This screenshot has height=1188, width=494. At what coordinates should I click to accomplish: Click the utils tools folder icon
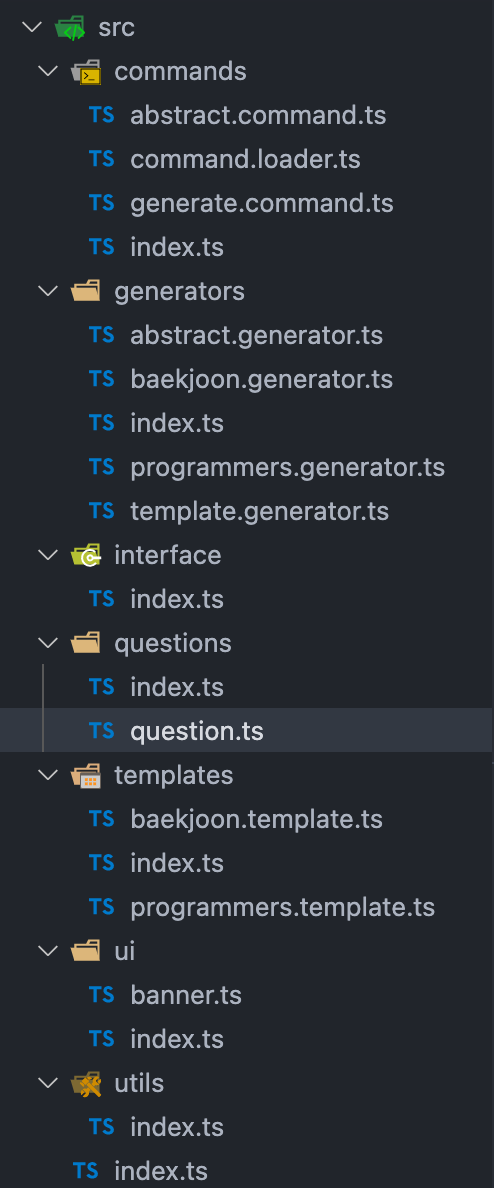[x=86, y=1083]
